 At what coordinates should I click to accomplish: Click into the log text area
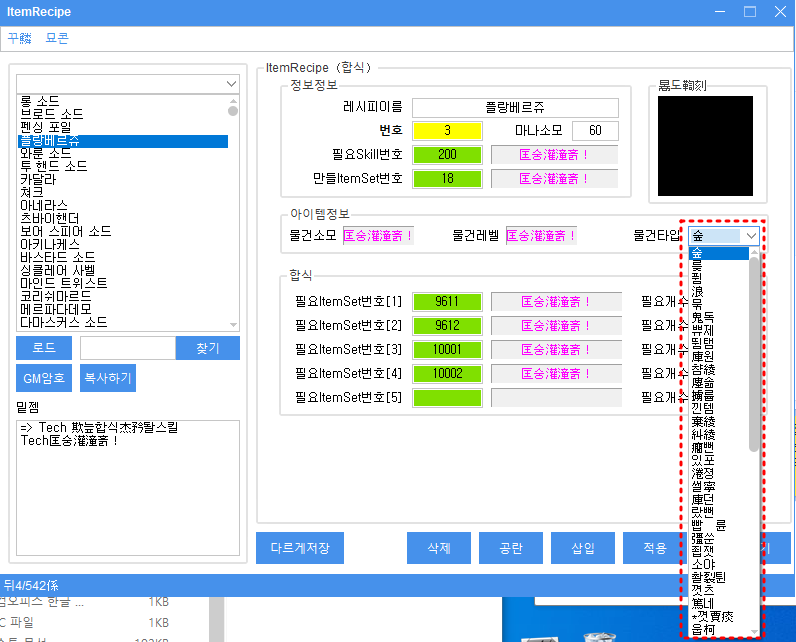128,487
